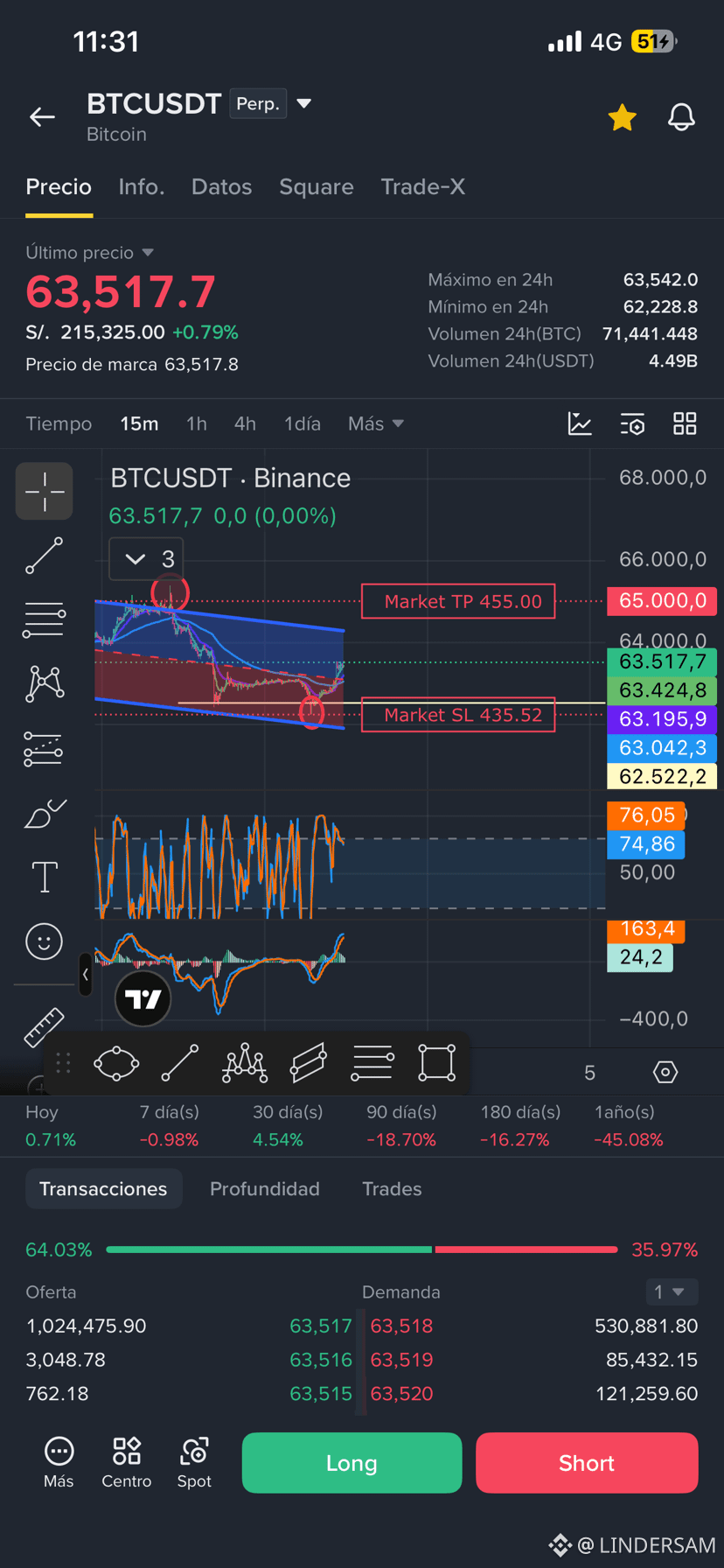The height and width of the screenshot is (1568, 724).
Task: Select the rectangle shape tool
Action: pyautogui.click(x=436, y=1063)
